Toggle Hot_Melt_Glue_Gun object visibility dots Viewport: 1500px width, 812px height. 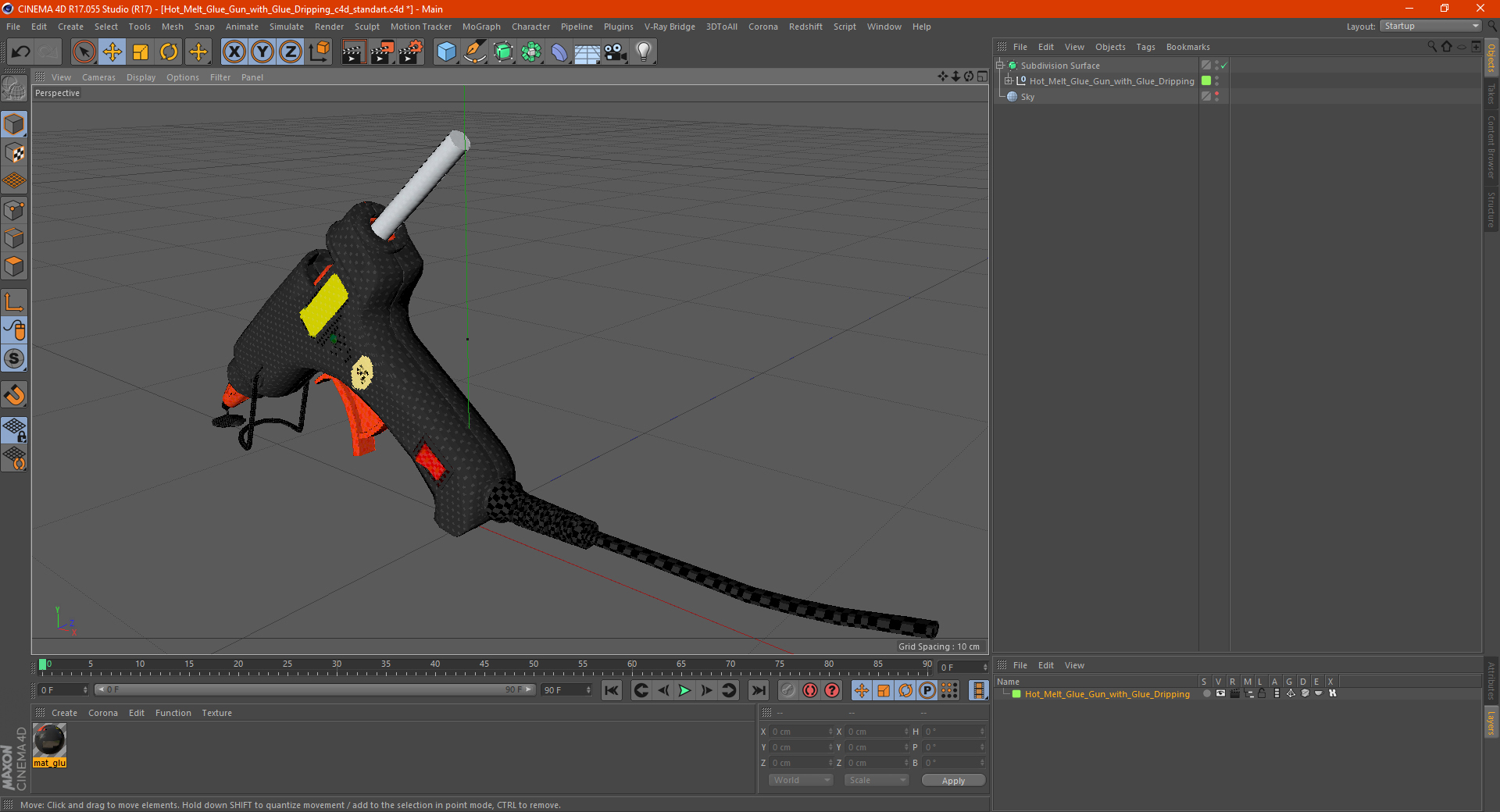(1216, 81)
